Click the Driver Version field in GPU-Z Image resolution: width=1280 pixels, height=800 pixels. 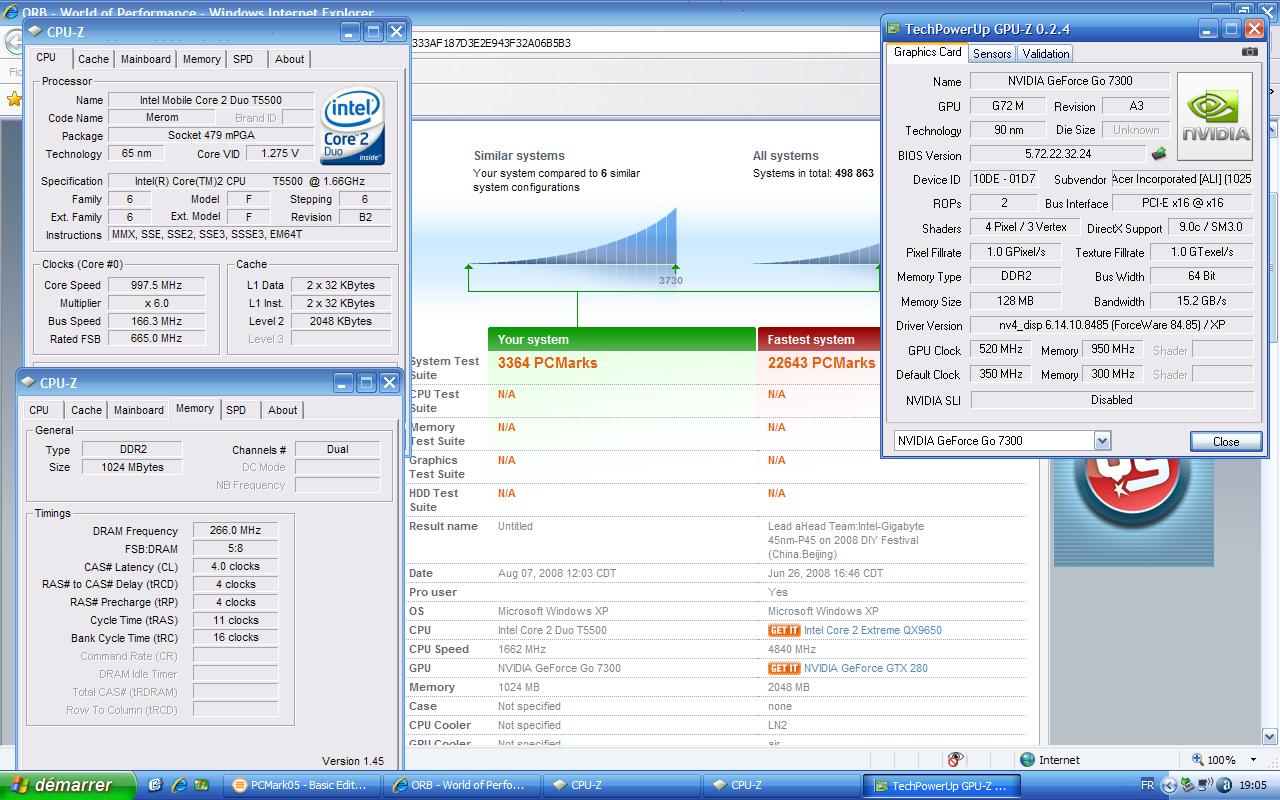1111,325
